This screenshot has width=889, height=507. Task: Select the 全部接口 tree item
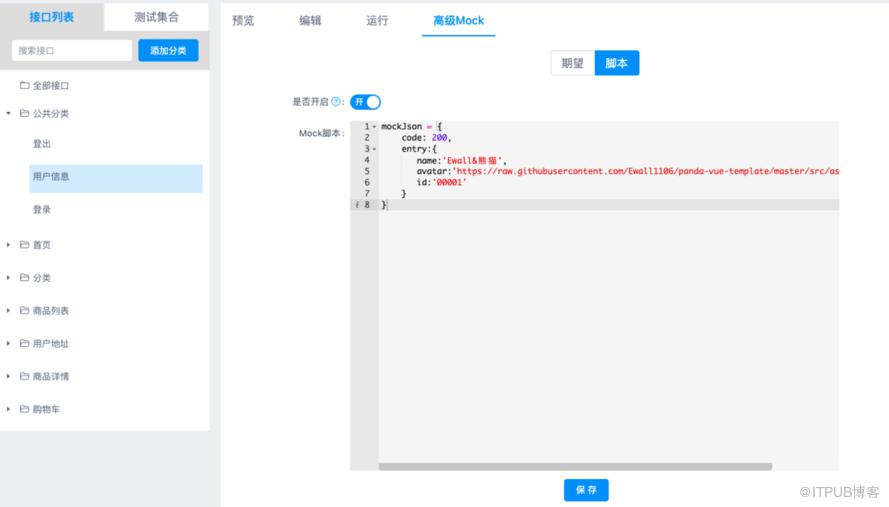[x=50, y=86]
